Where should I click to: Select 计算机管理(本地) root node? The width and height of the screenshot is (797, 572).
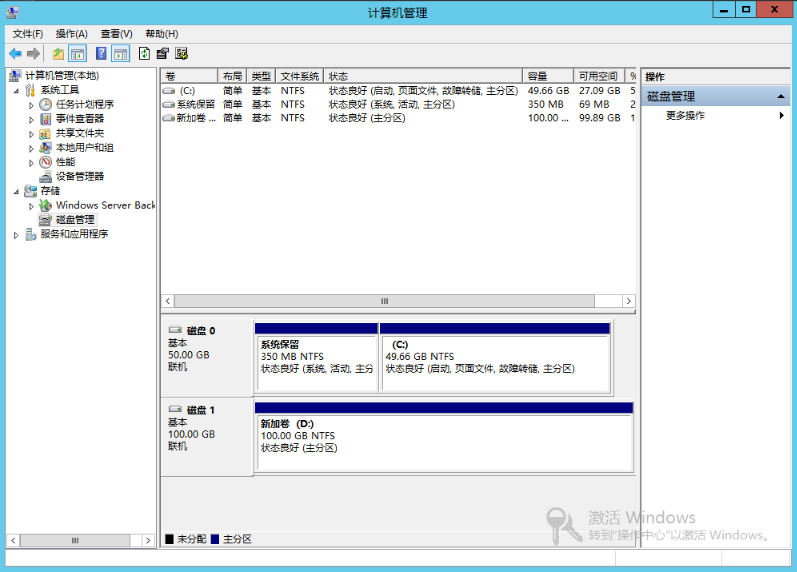62,76
